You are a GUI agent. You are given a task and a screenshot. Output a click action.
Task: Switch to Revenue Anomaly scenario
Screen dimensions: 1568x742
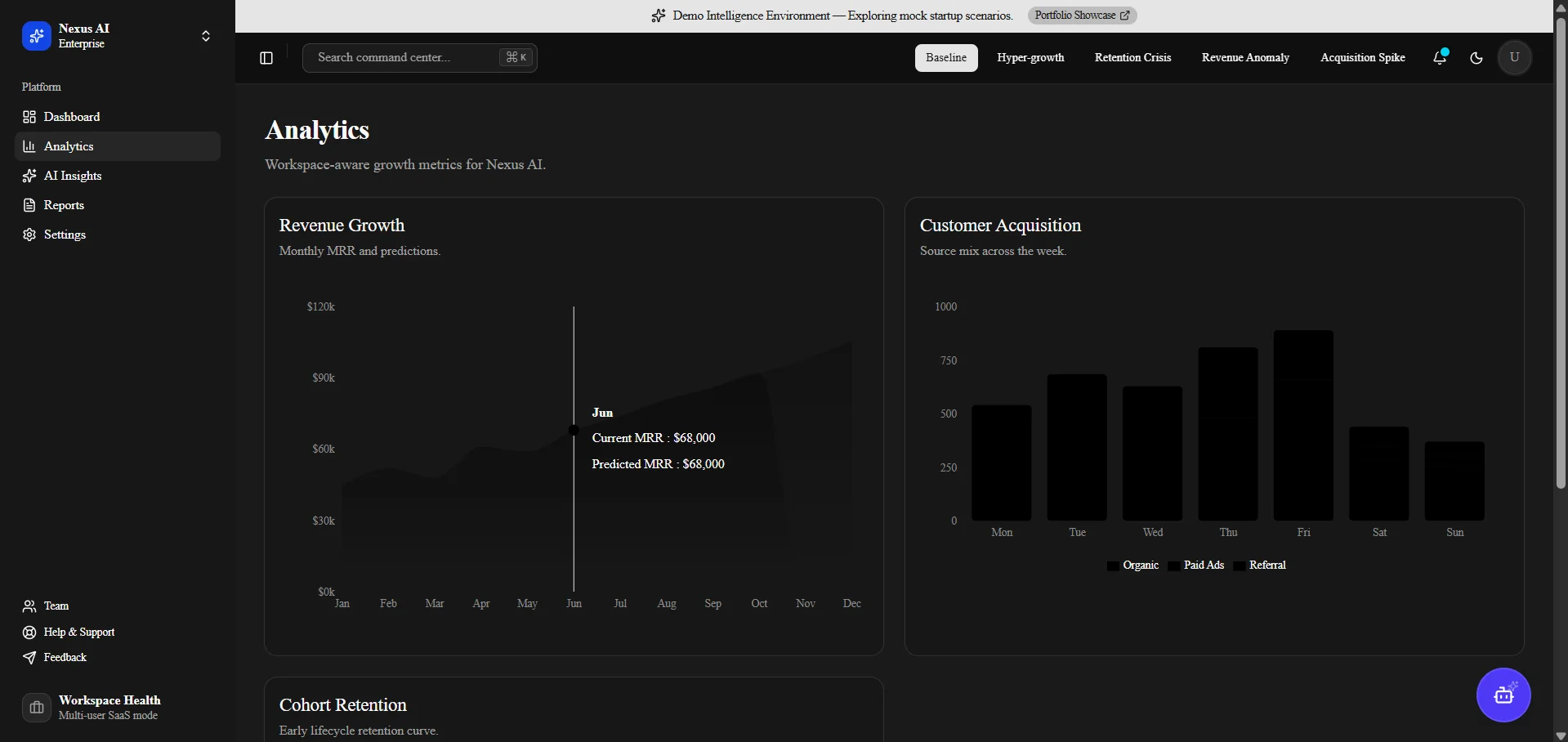(x=1245, y=58)
